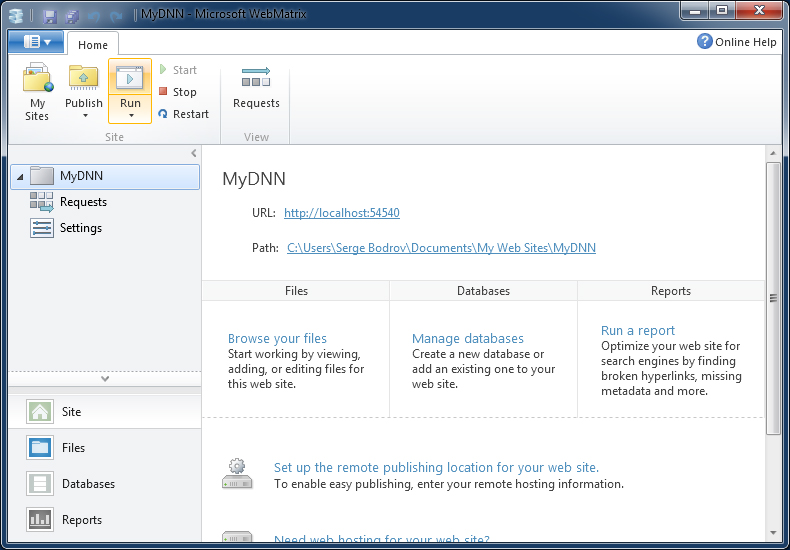Select MyDNN in the tree
This screenshot has height=550, width=790.
coord(105,176)
